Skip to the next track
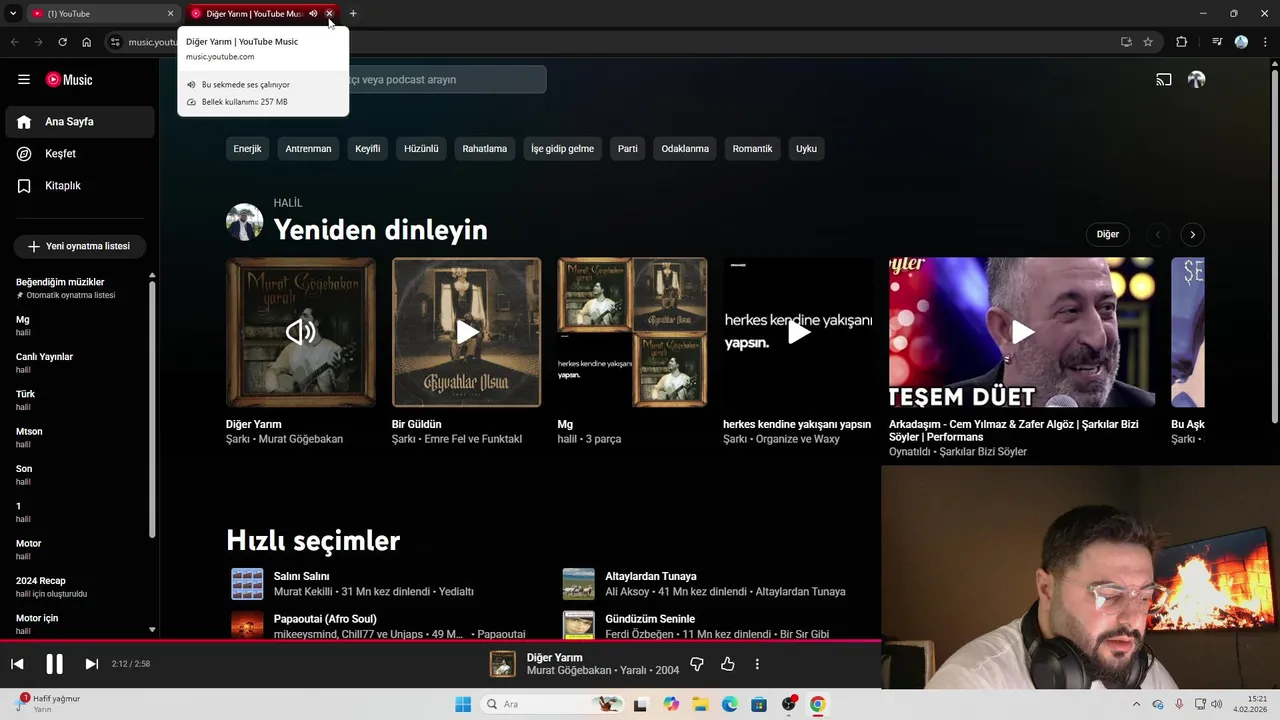Viewport: 1280px width, 720px height. [91, 664]
